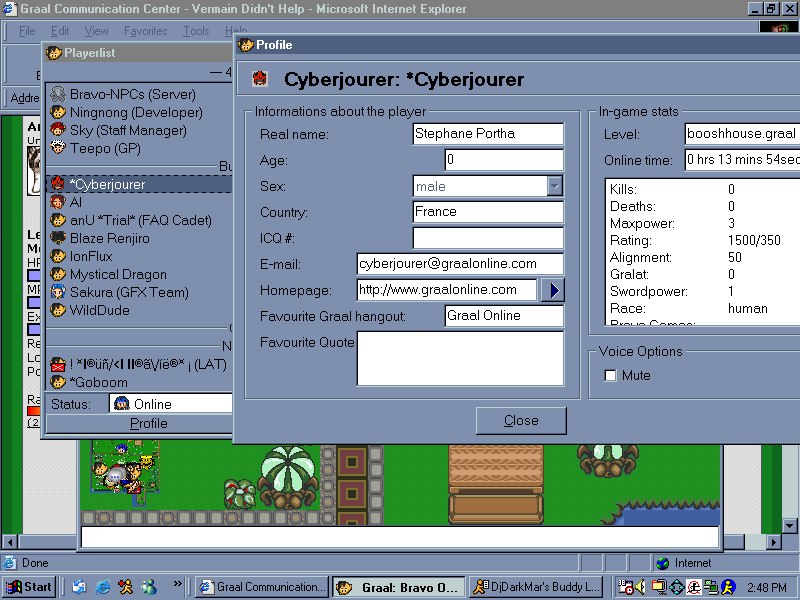
Task: Open the Edit menu in Internet Explorer
Action: tap(60, 31)
